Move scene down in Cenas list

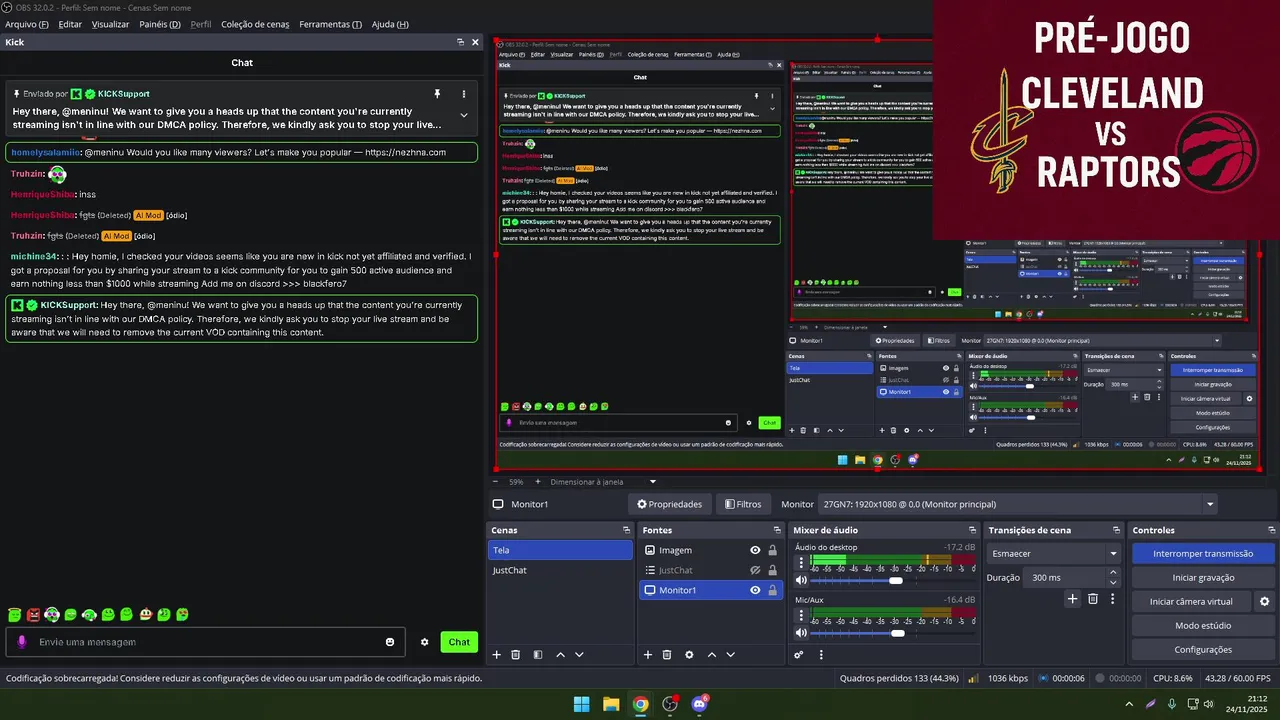[x=579, y=655]
